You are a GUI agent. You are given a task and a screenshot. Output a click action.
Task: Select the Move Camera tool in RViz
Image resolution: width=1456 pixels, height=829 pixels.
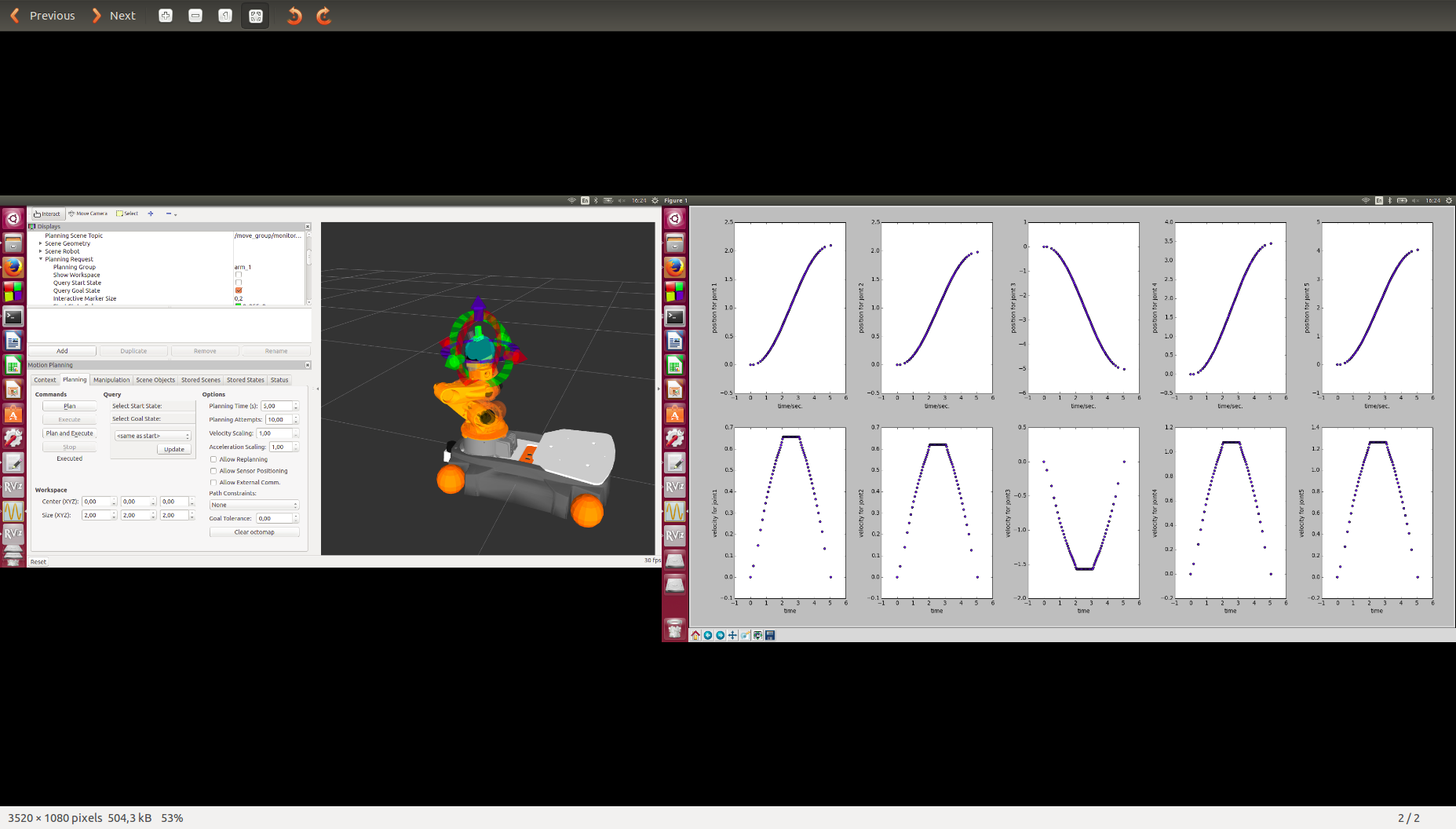88,214
